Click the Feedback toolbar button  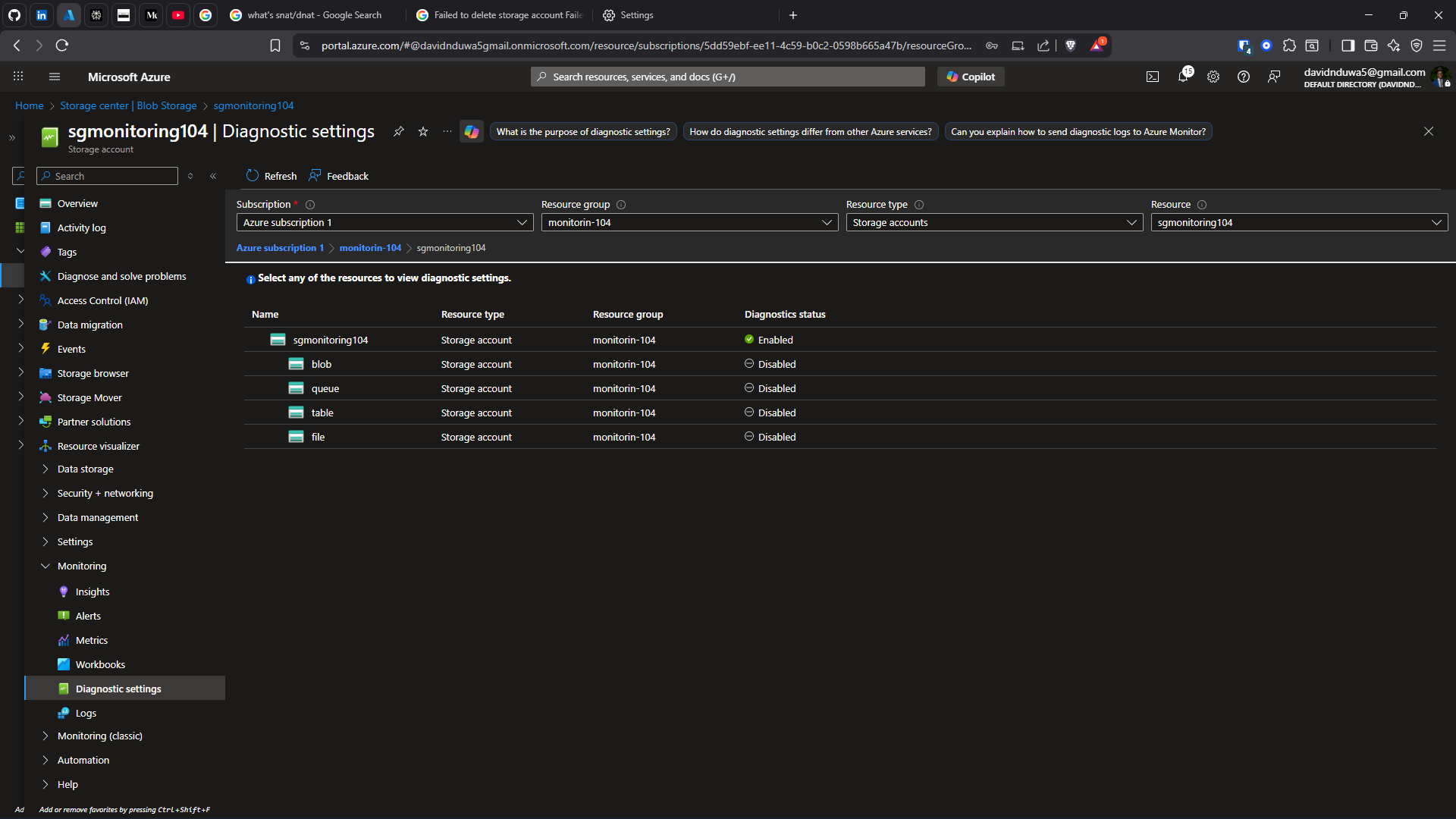click(338, 176)
